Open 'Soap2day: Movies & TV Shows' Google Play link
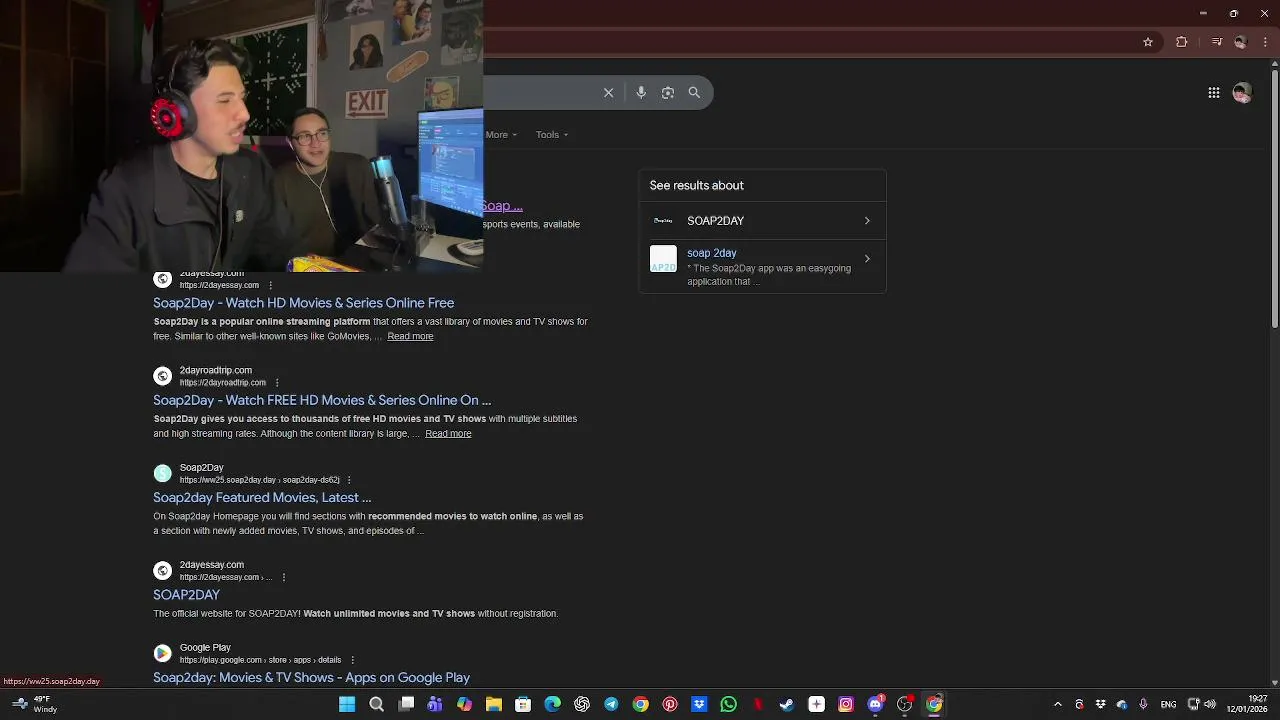This screenshot has width=1280, height=720. pyautogui.click(x=311, y=678)
